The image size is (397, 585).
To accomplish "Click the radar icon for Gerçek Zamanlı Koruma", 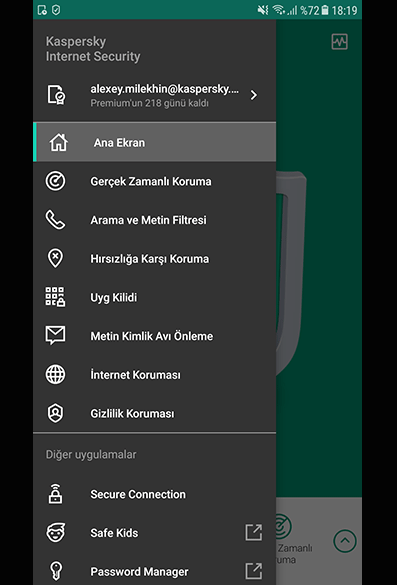I will [55, 181].
